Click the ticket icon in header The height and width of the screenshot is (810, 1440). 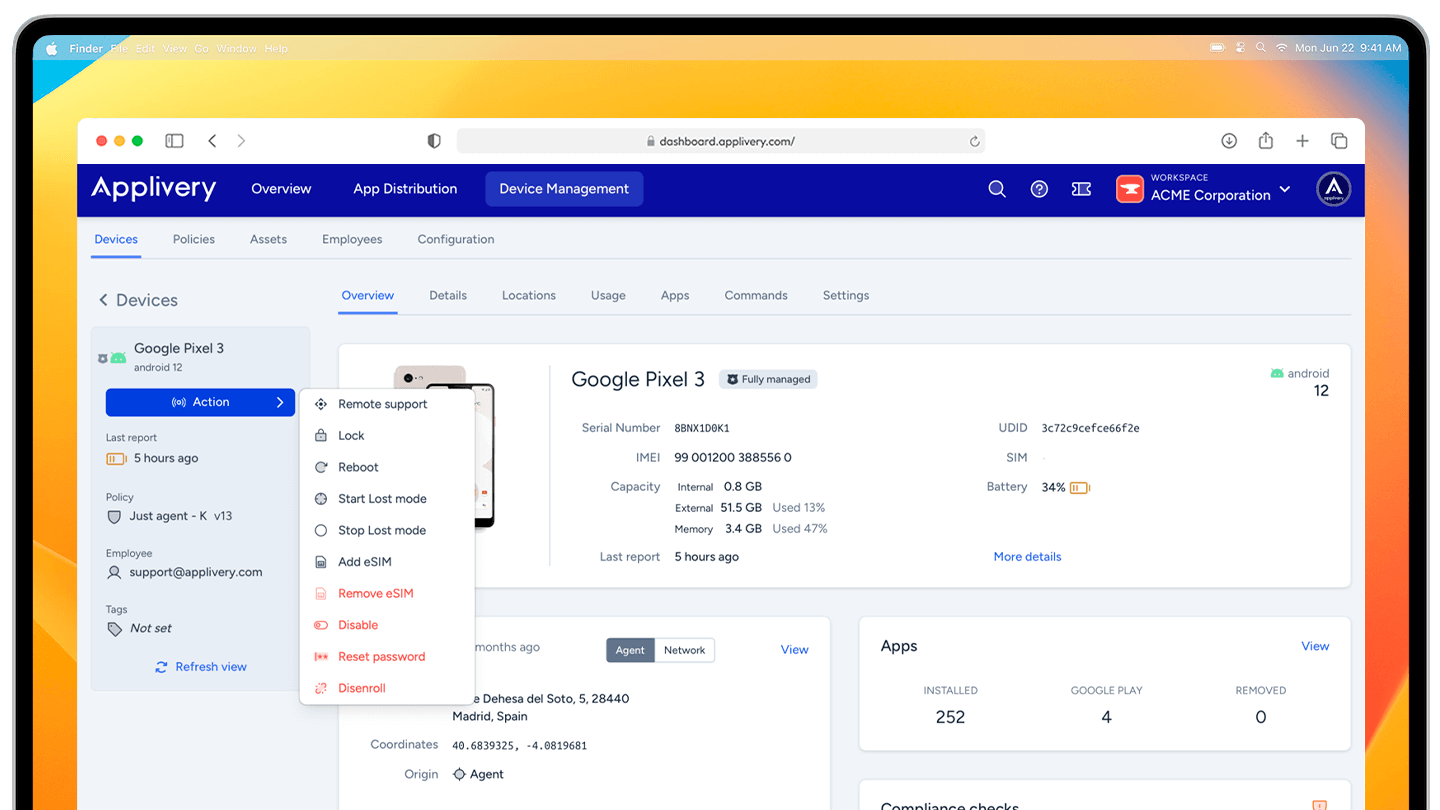(x=1081, y=189)
